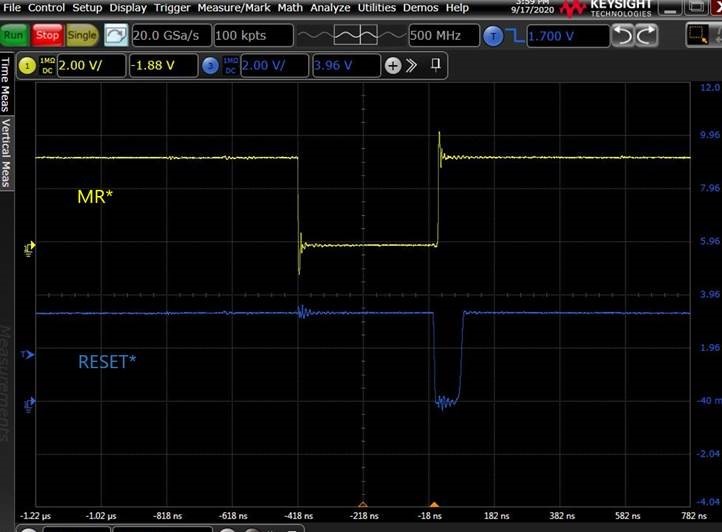Click the blue trigger T icon

493,36
